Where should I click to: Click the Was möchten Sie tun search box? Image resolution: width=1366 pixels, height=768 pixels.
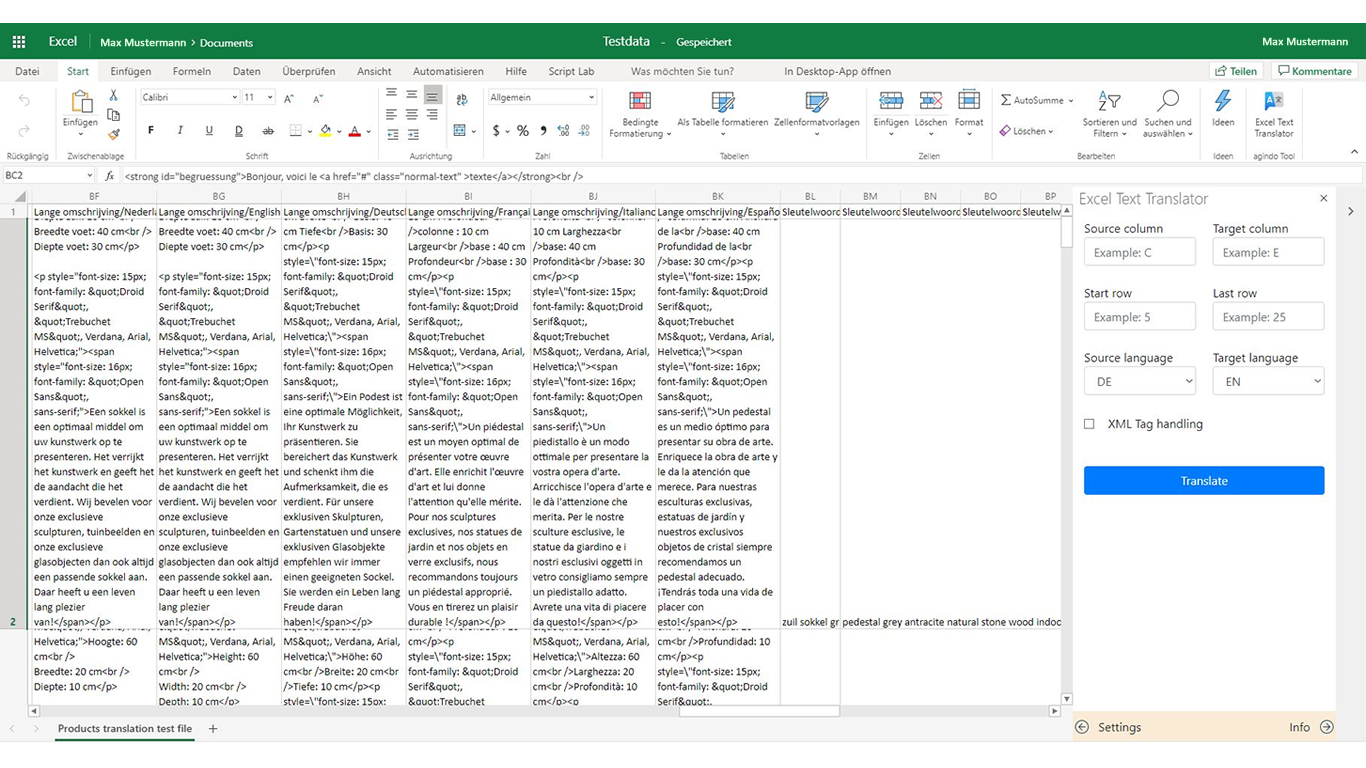(x=682, y=71)
